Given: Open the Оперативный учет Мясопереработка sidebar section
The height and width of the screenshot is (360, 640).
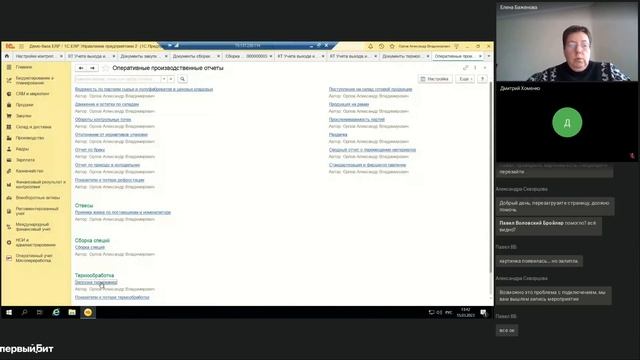Looking at the screenshot, I should pos(34,258).
